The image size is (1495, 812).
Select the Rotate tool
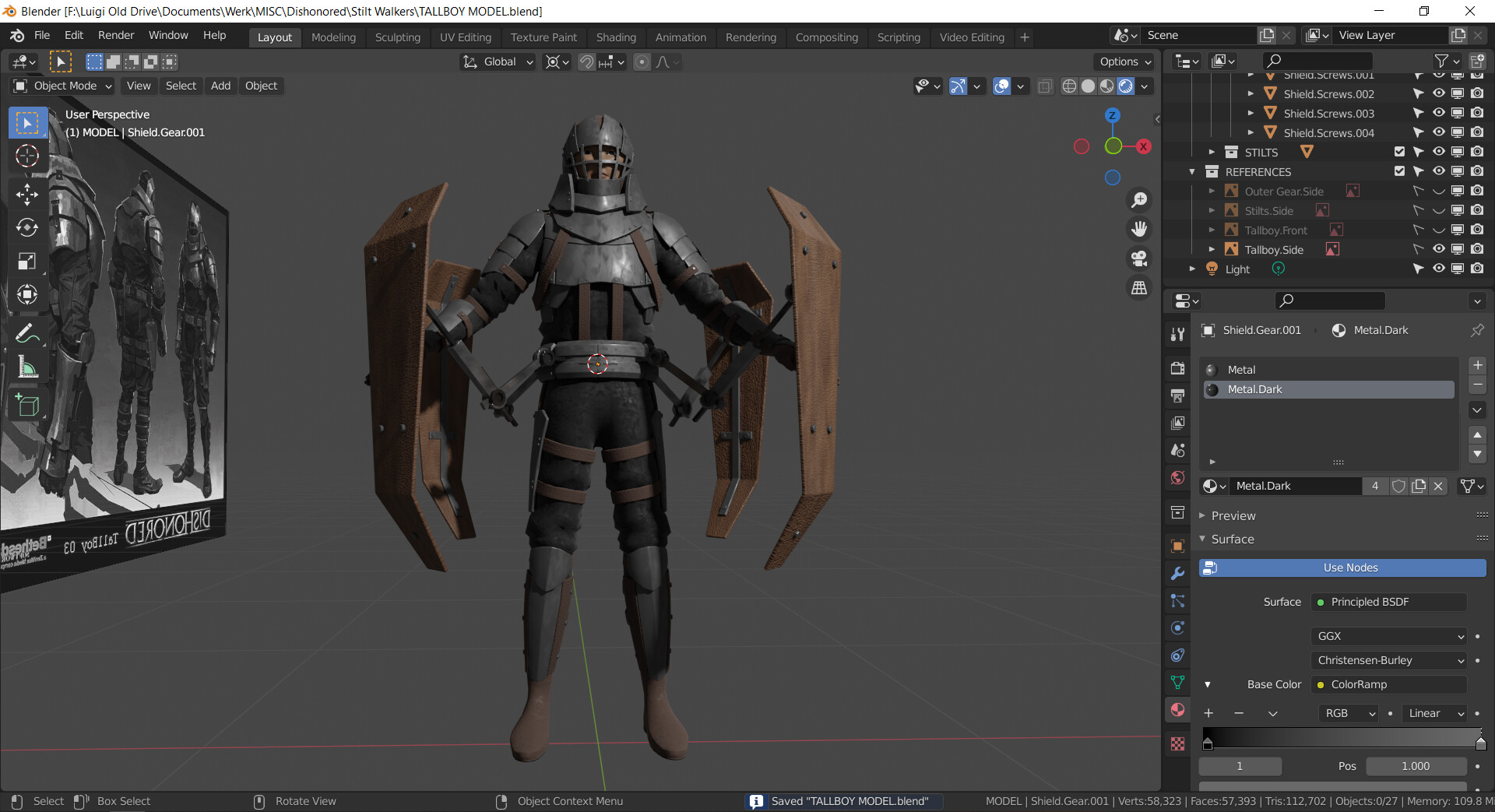pos(27,227)
